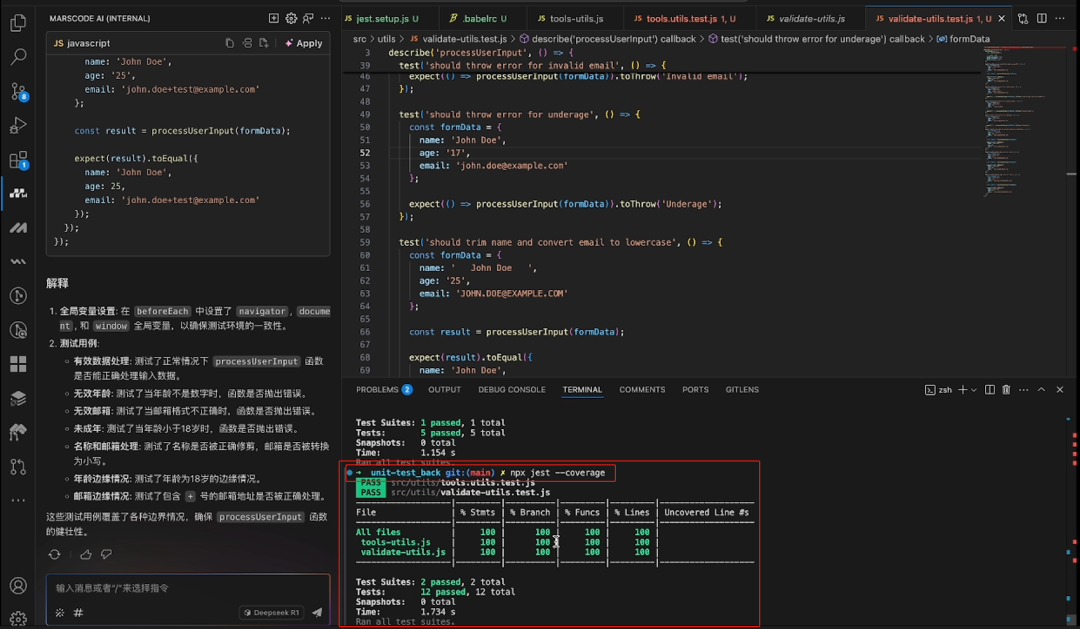This screenshot has height=629, width=1080.
Task: Open the Search view in activity bar
Action: pos(18,57)
